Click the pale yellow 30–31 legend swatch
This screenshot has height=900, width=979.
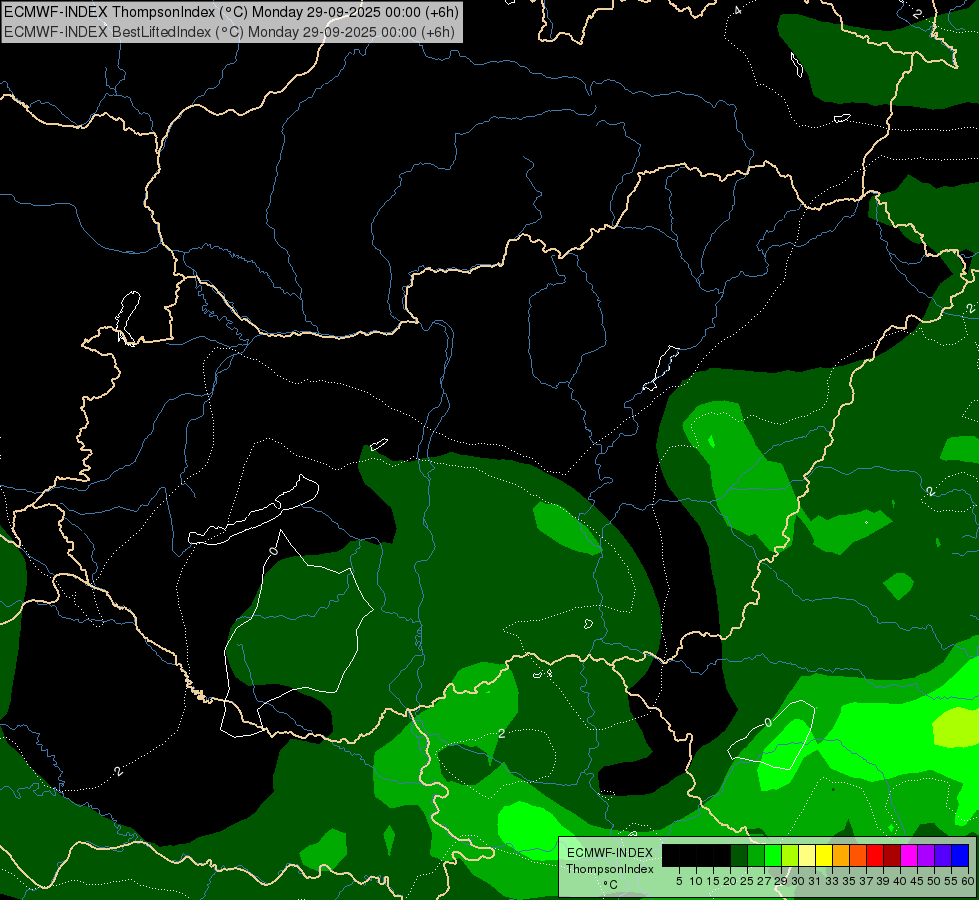point(807,855)
